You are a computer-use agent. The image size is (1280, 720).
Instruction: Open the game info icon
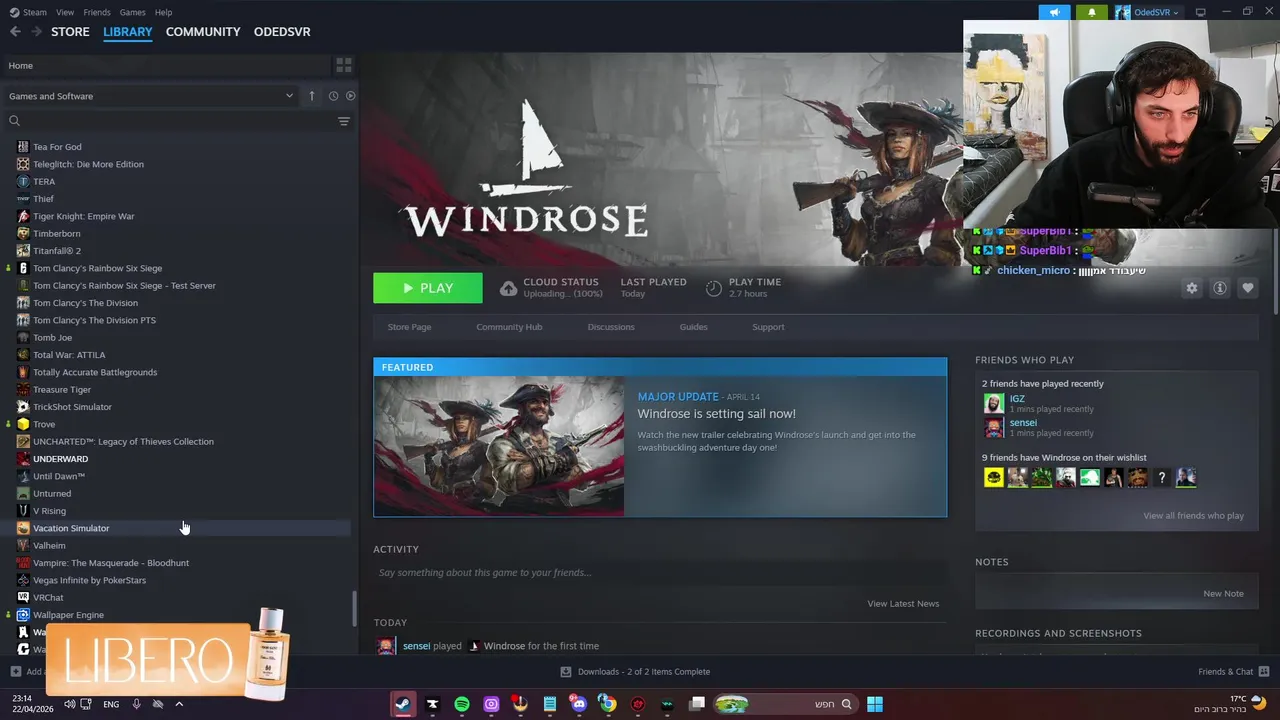[x=1220, y=288]
